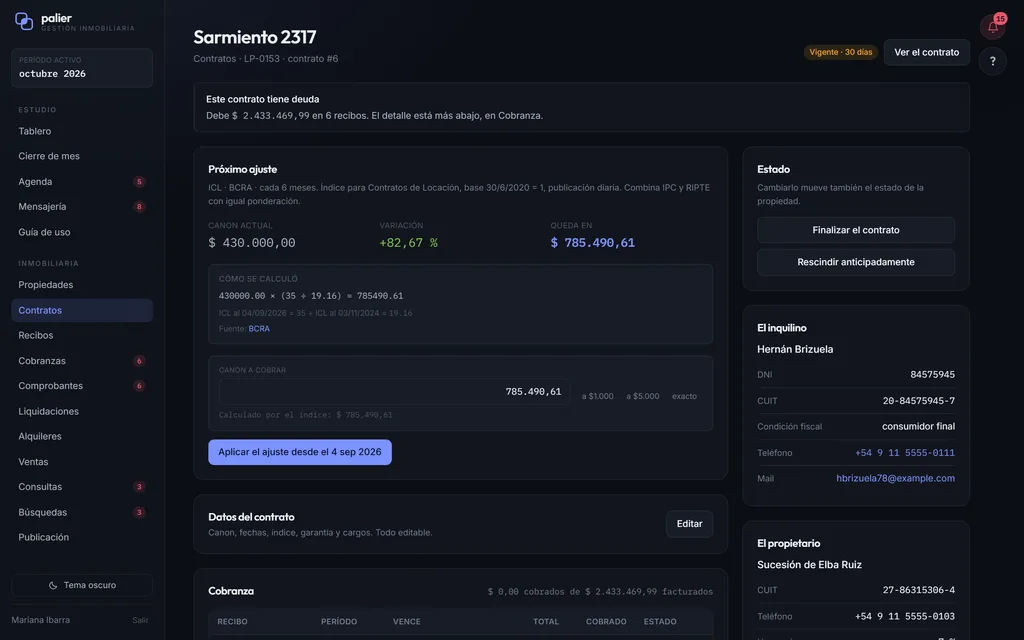The image size is (1024, 640).
Task: Toggle the Tema oscuro moon button
Action: tap(82, 585)
